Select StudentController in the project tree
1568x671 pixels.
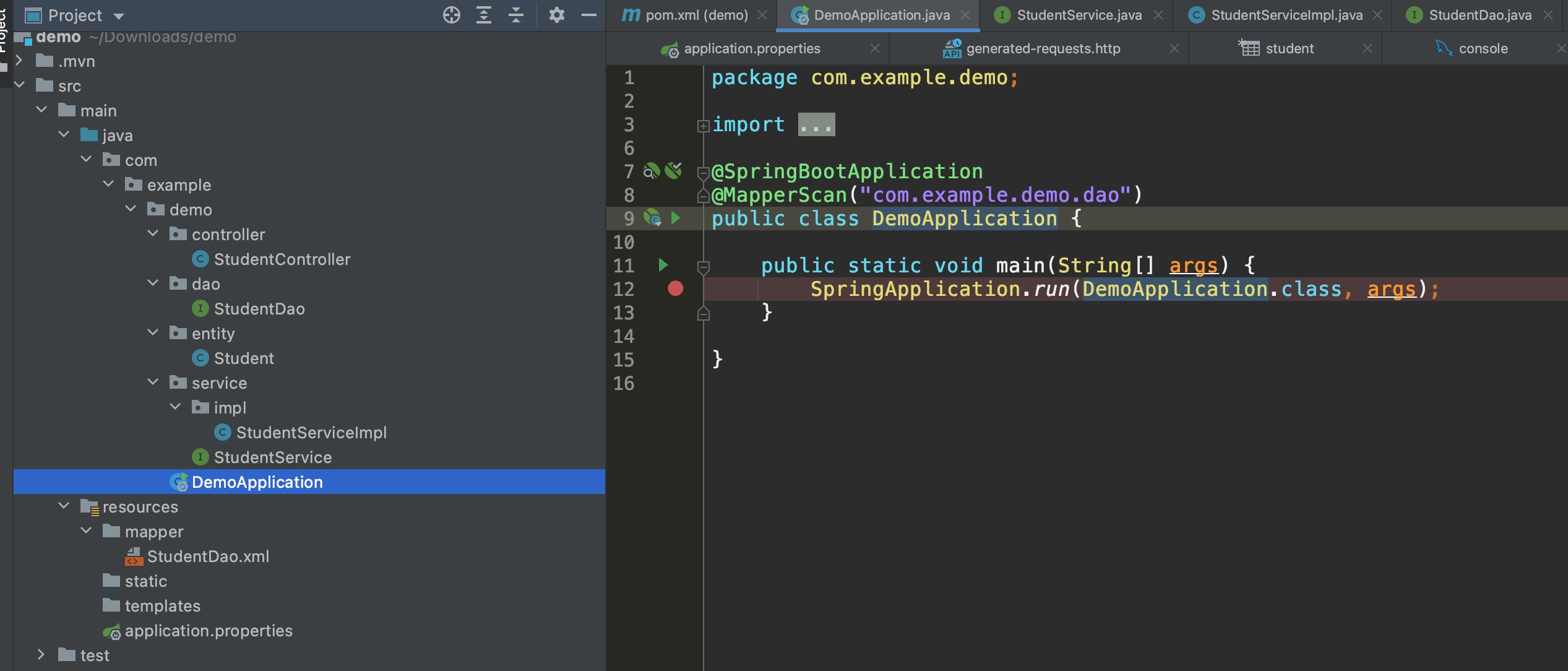click(282, 259)
